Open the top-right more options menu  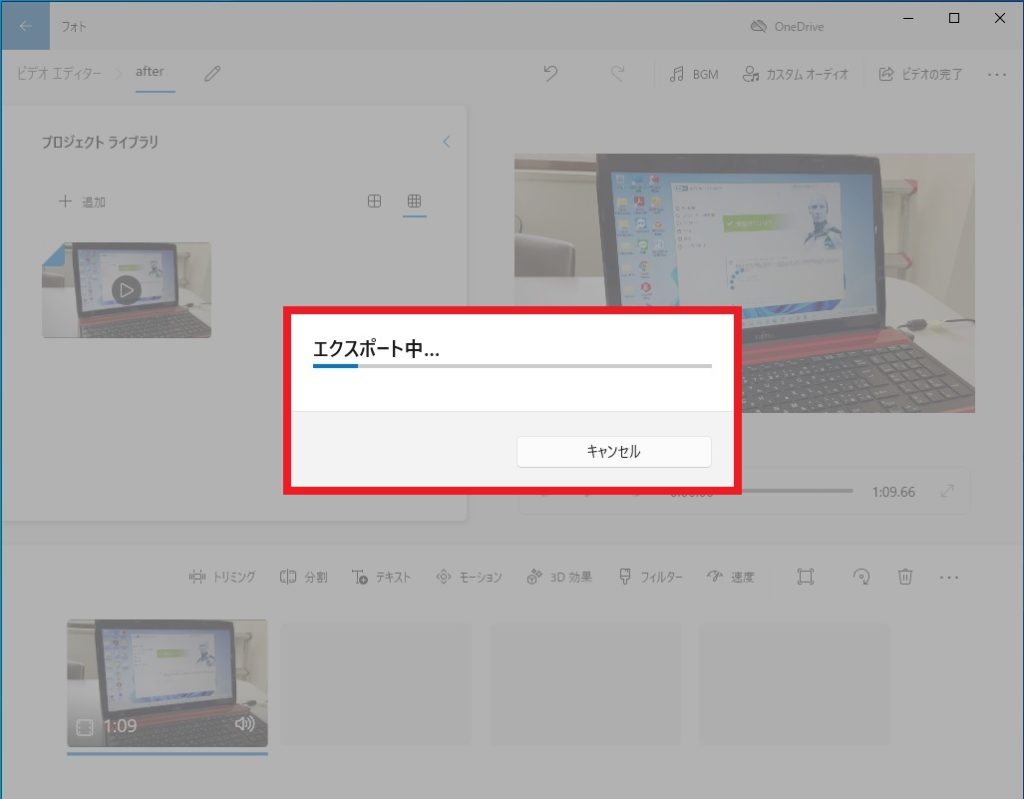click(x=997, y=73)
